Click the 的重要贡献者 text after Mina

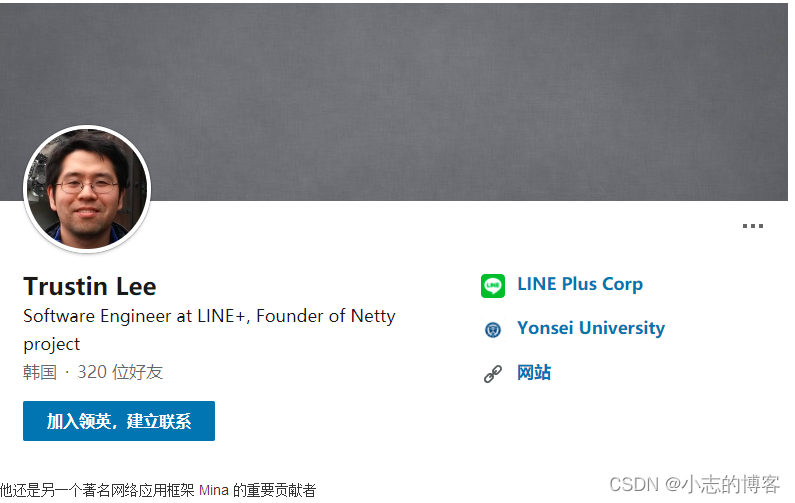[x=274, y=490]
